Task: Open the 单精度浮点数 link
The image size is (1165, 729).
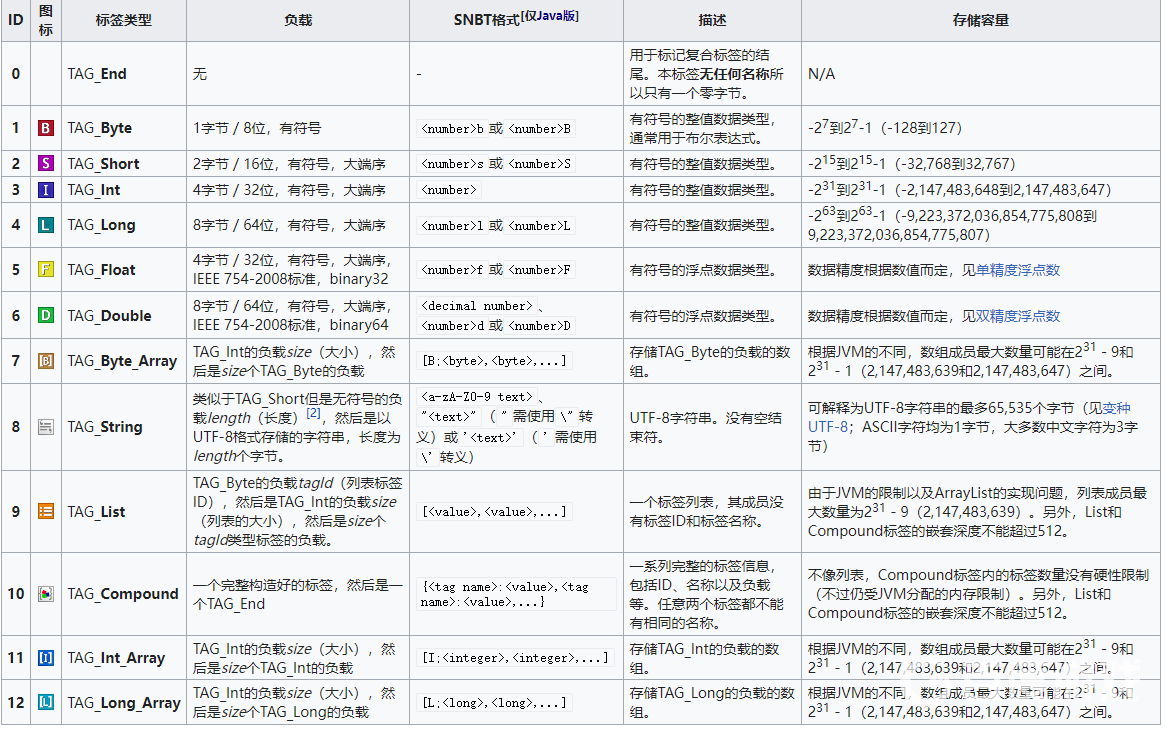Action: point(1017,270)
